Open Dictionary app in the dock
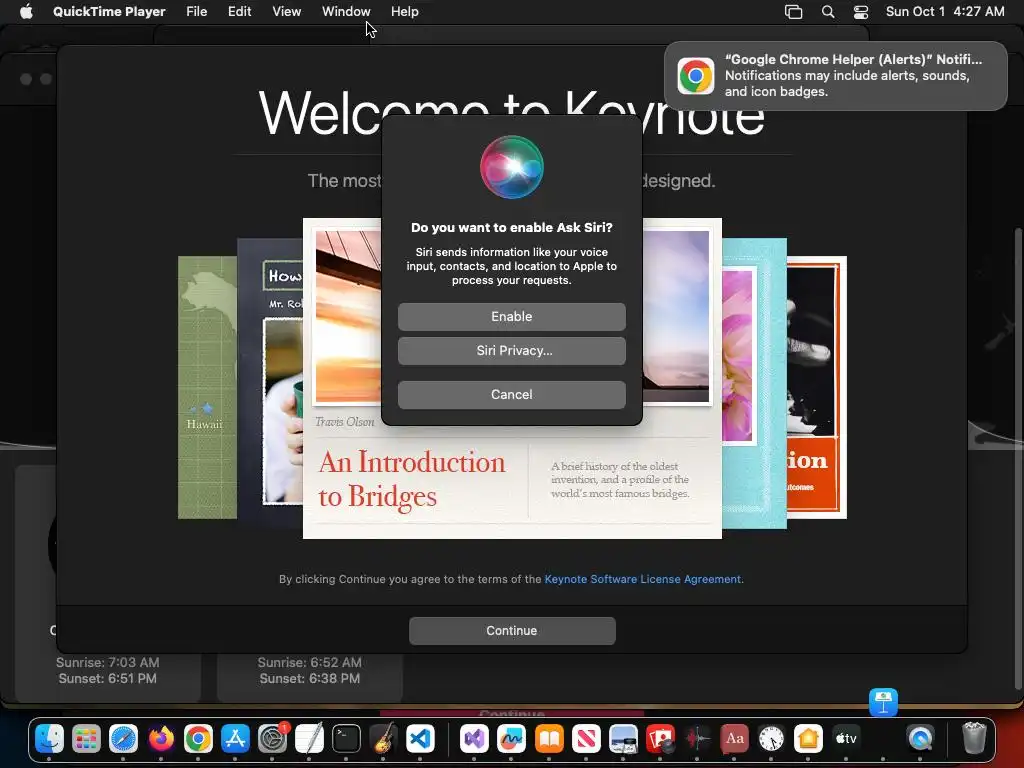 [735, 739]
